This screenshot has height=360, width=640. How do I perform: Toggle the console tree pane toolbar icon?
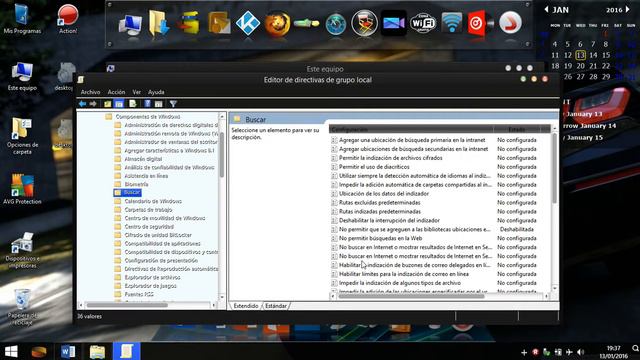click(x=119, y=104)
